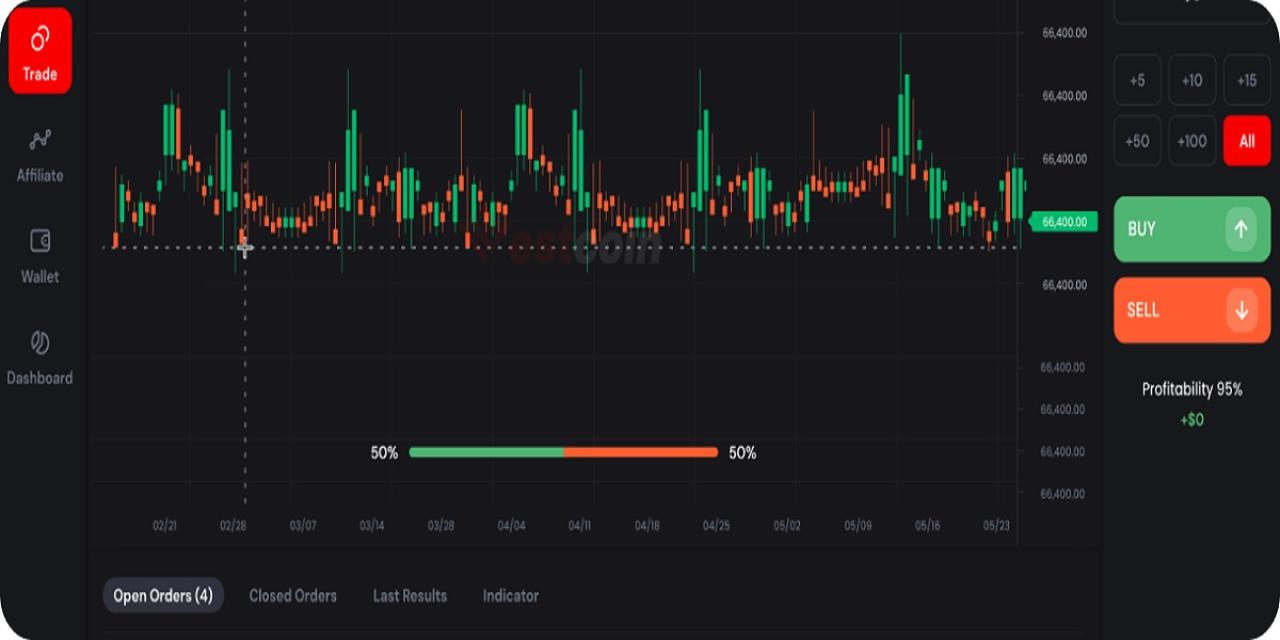1280x640 pixels.
Task: Open the Indicator tab
Action: click(511, 596)
